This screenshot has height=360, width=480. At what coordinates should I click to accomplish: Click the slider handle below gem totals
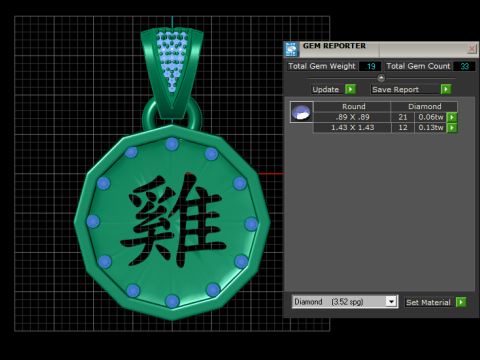click(381, 78)
